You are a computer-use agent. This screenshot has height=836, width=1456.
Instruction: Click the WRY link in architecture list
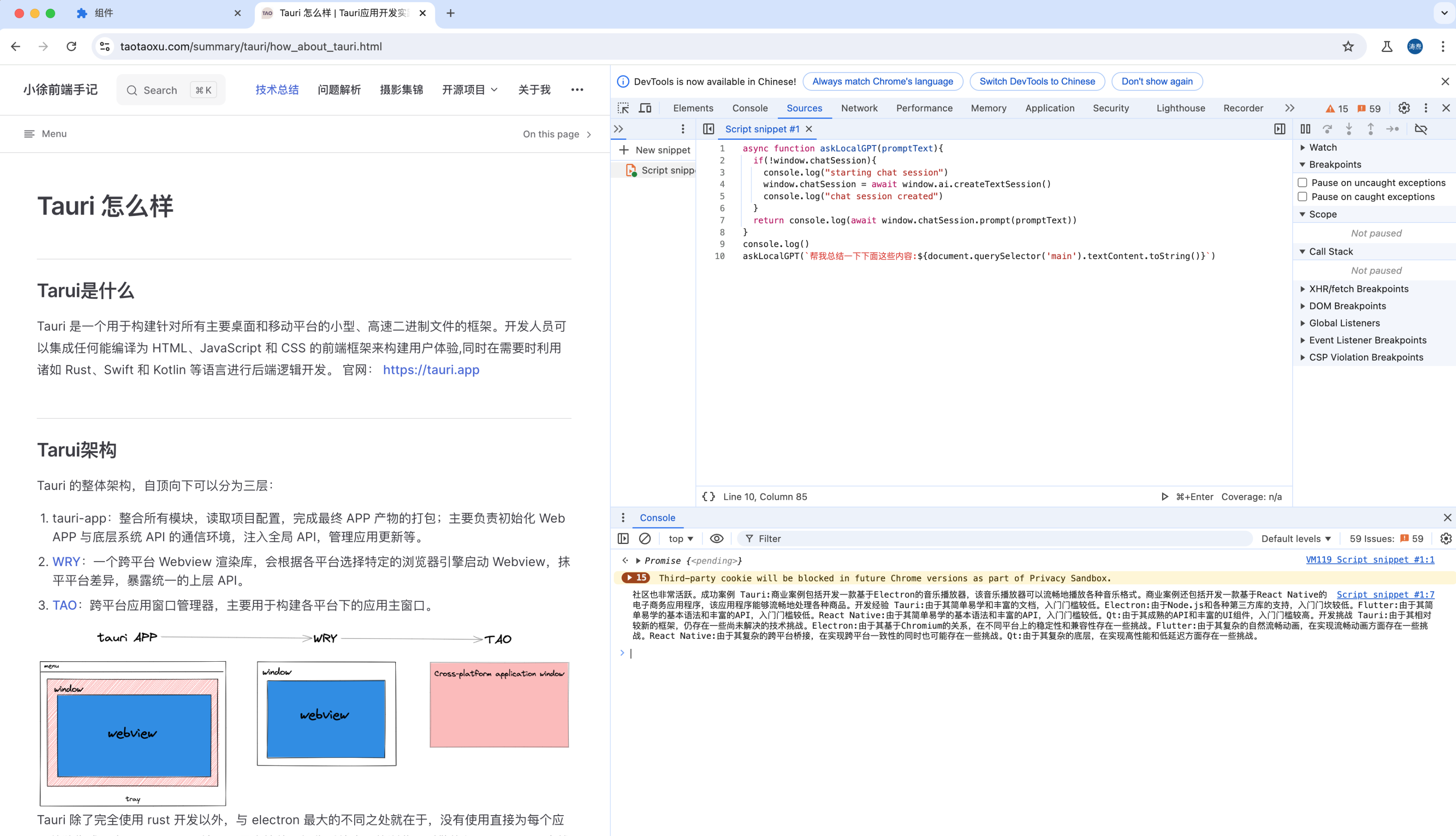(x=66, y=561)
